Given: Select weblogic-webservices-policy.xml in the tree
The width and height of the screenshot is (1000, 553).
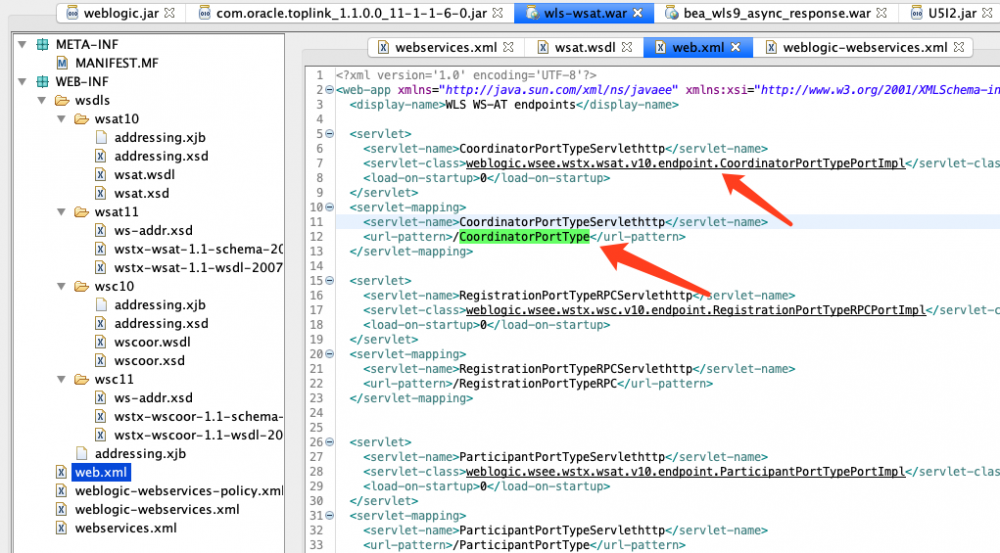Looking at the screenshot, I should [179, 490].
